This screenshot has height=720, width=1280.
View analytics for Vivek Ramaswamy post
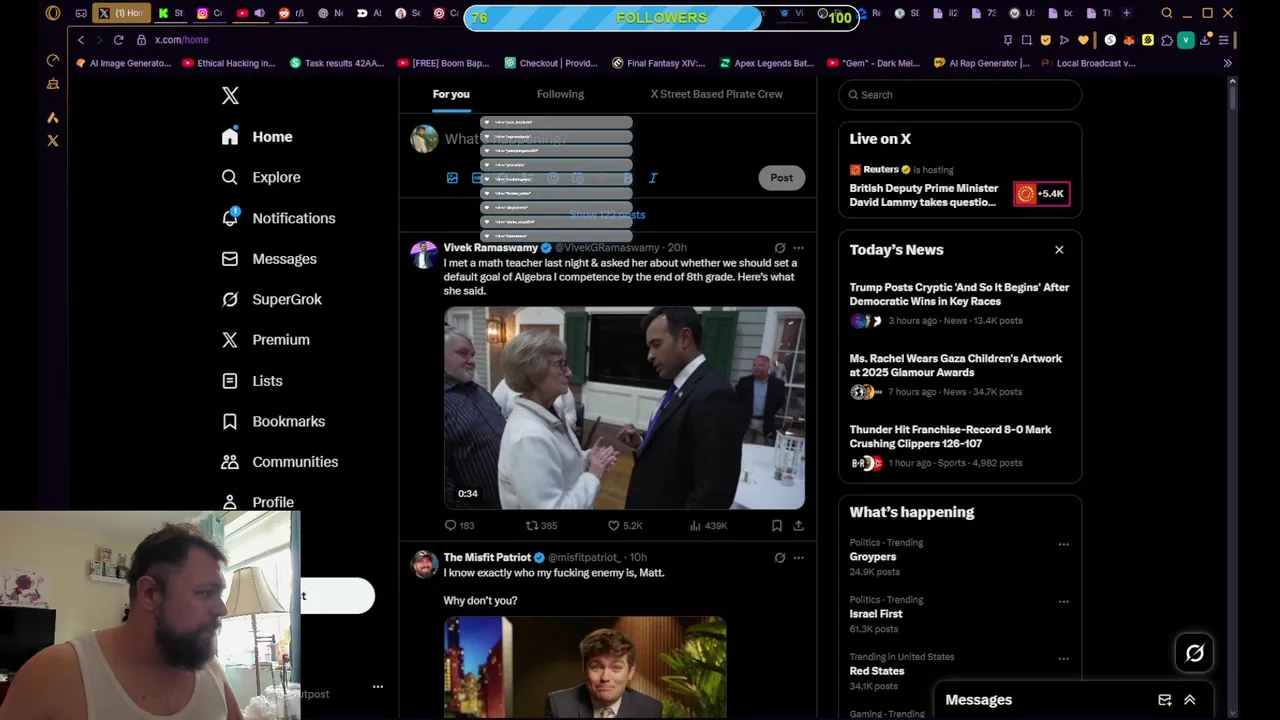coord(708,525)
